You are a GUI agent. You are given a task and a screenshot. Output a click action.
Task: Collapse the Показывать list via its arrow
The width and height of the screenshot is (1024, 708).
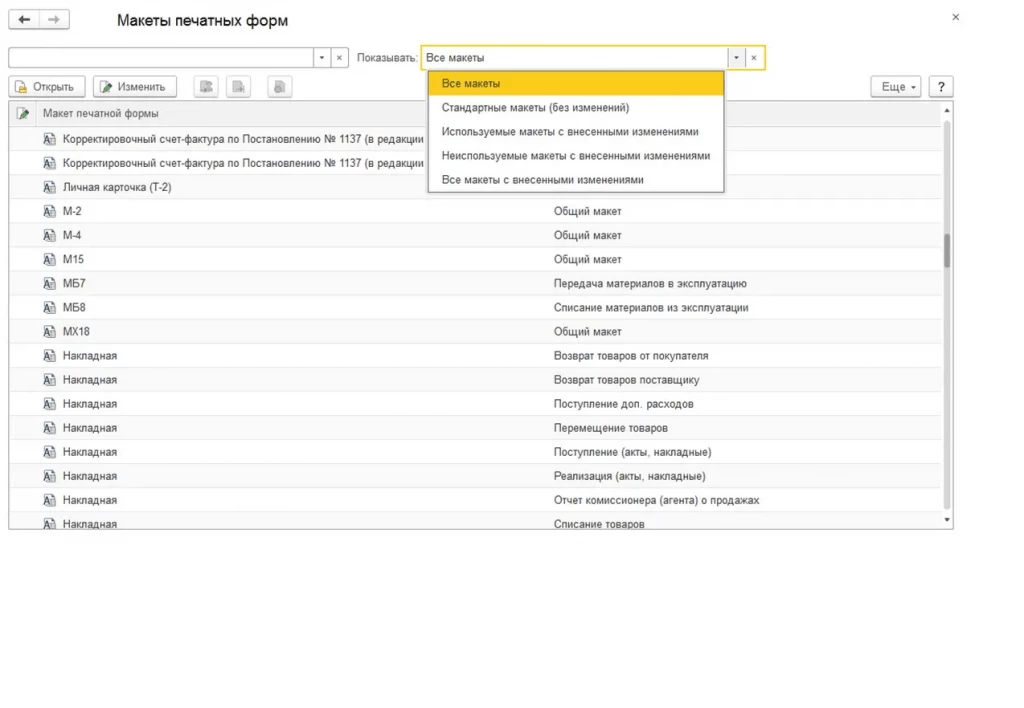point(736,57)
